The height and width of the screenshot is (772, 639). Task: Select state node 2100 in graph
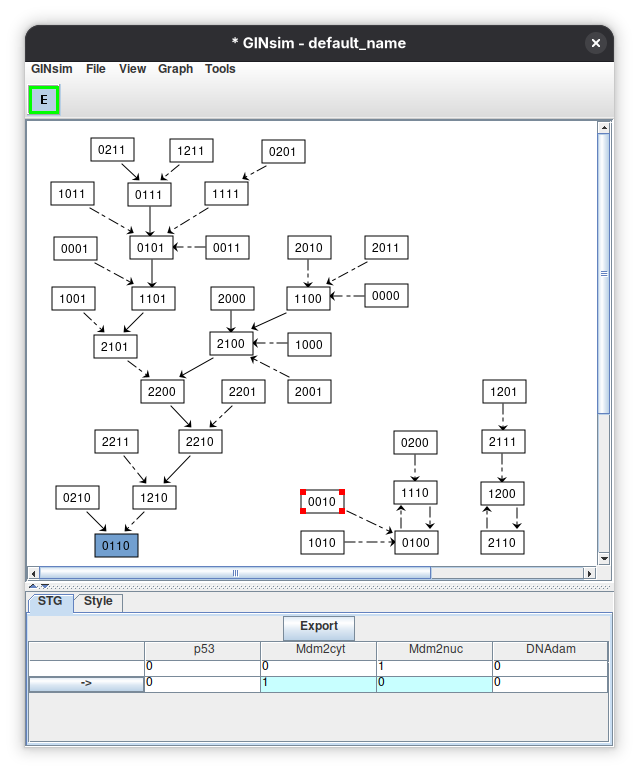(x=231, y=344)
